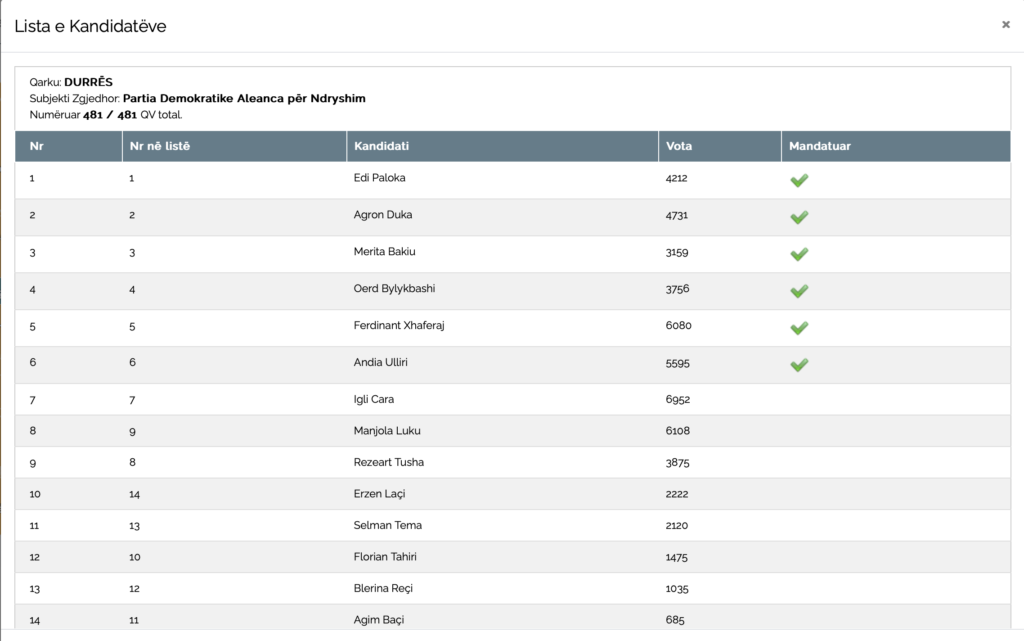The image size is (1024, 641).
Task: Click the Kandidati column header
Action: click(x=381, y=146)
